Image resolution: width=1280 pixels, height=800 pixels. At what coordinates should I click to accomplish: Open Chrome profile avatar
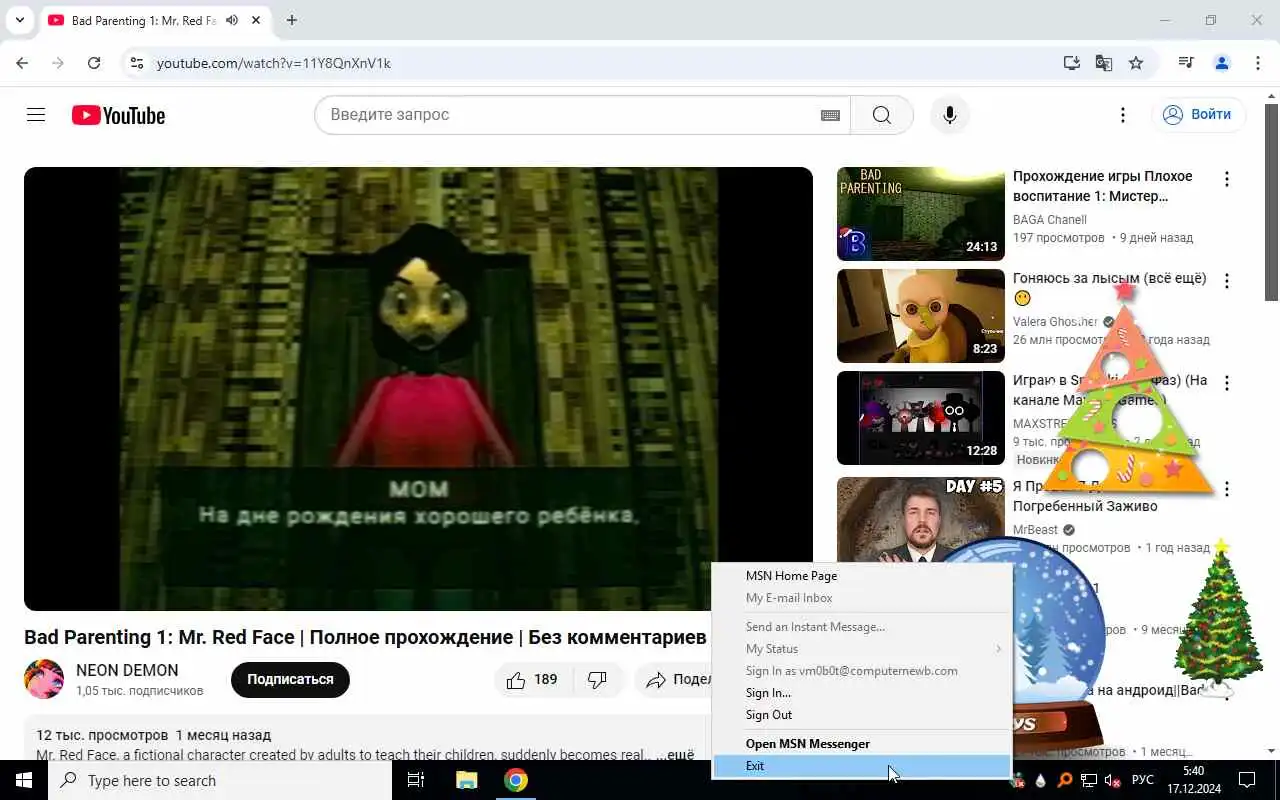1221,63
